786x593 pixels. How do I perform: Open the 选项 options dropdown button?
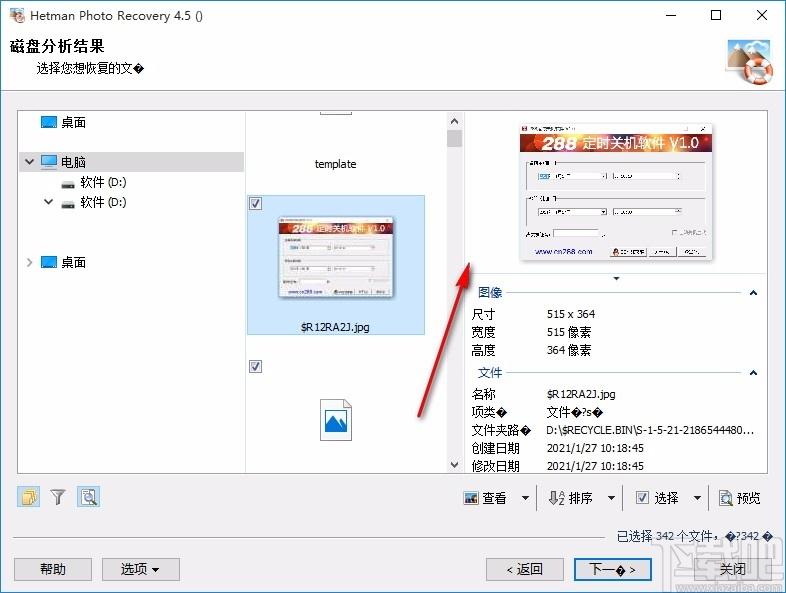(x=141, y=569)
